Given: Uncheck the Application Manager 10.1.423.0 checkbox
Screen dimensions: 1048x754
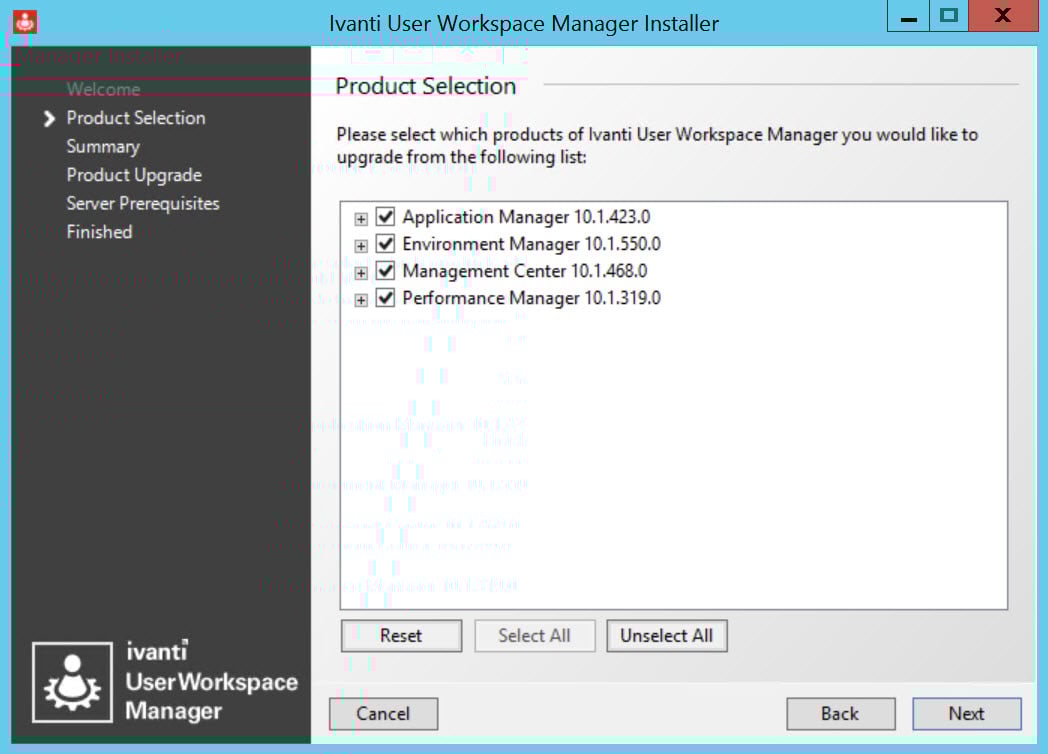Looking at the screenshot, I should click(385, 217).
